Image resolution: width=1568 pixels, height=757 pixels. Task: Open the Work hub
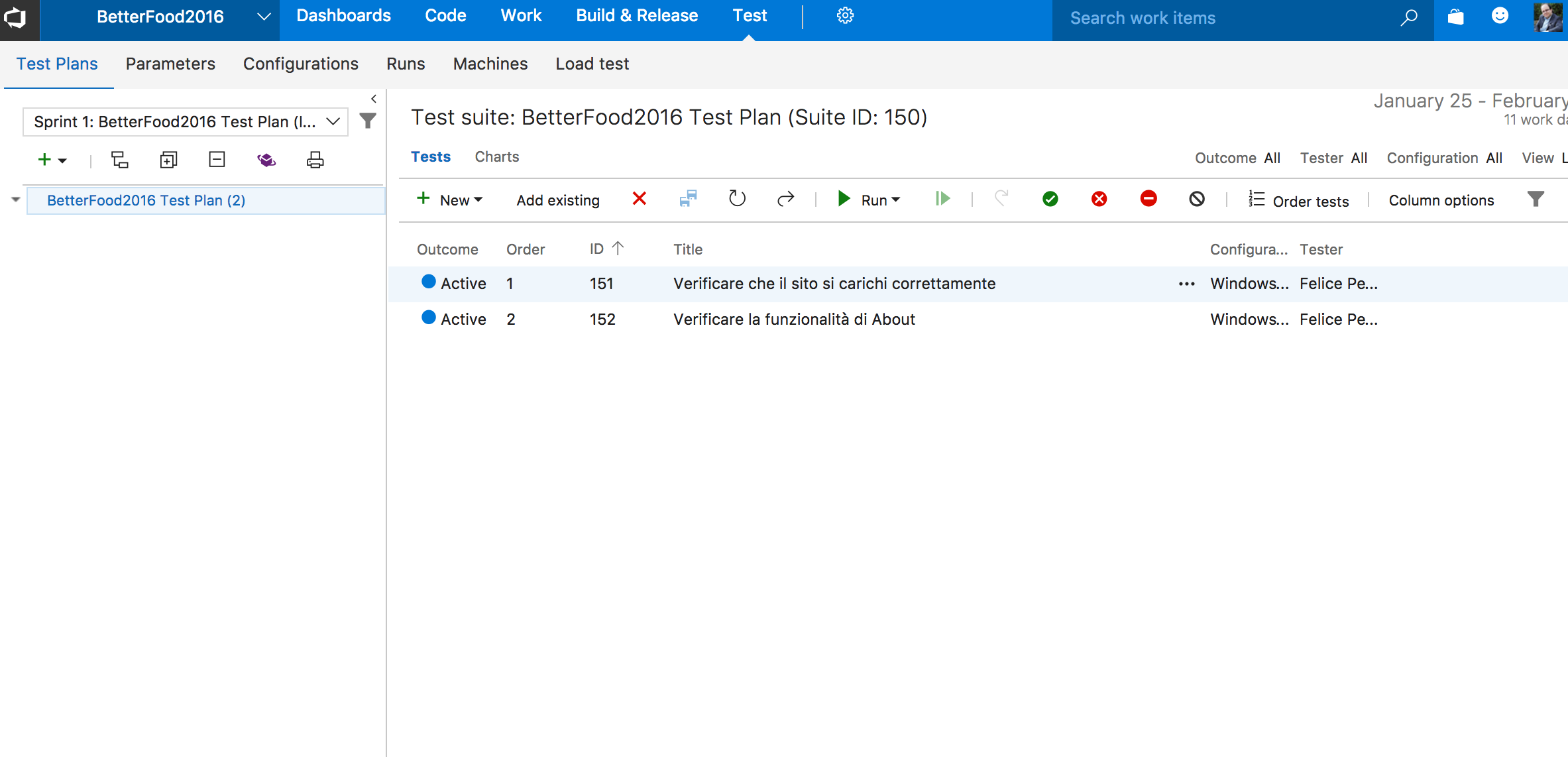(x=521, y=16)
